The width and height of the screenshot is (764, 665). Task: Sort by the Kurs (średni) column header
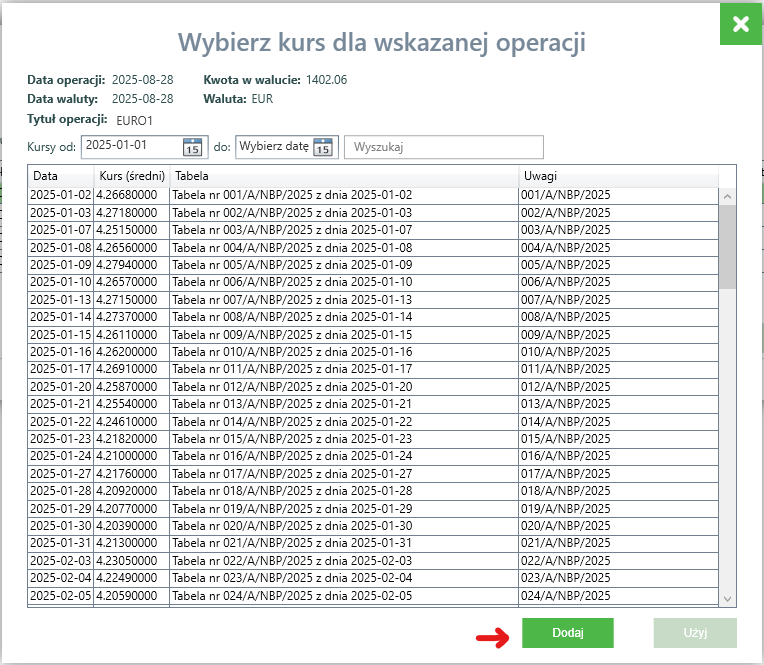(132, 176)
